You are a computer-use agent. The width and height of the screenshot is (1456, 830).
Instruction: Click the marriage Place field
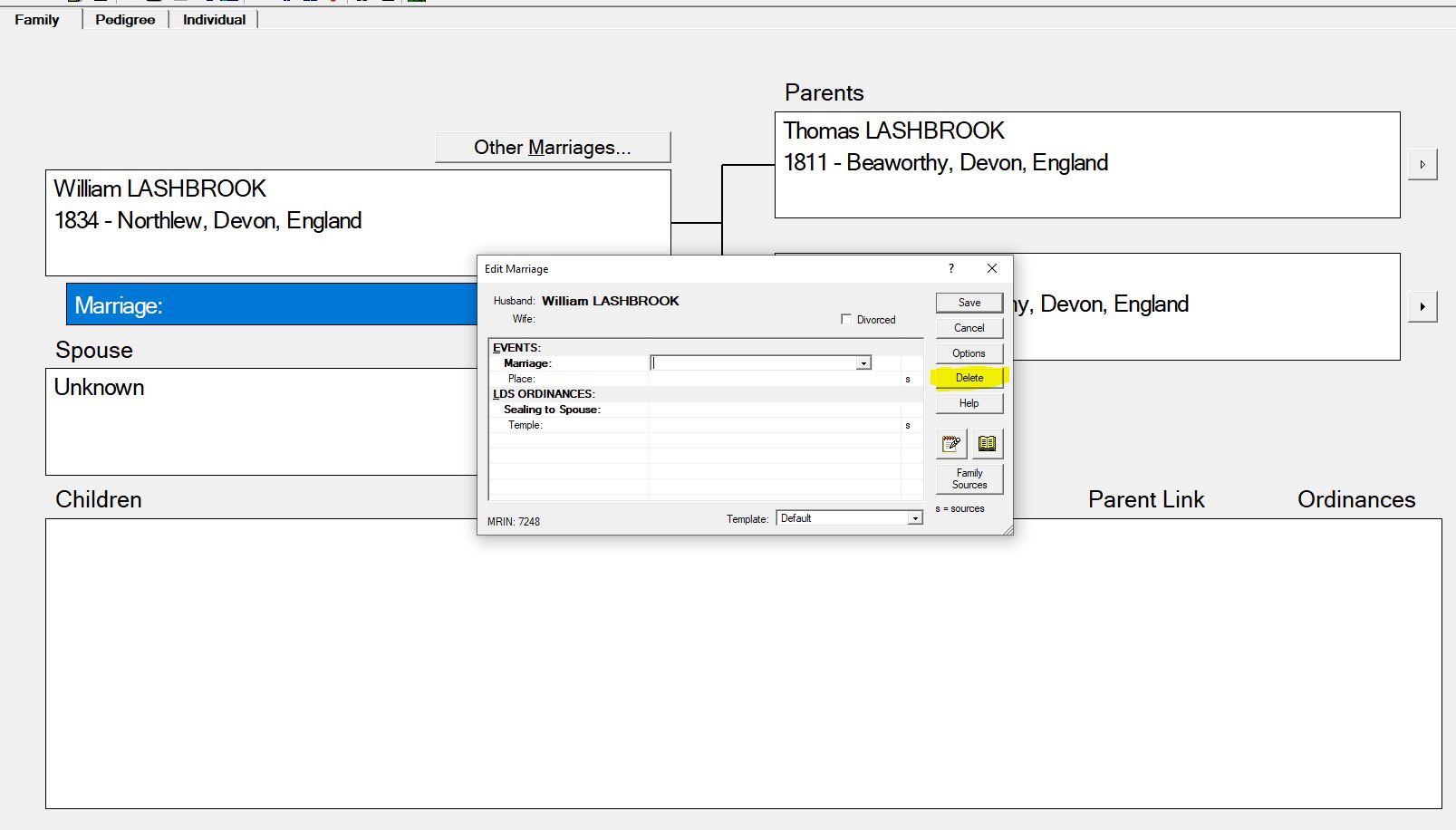(775, 379)
